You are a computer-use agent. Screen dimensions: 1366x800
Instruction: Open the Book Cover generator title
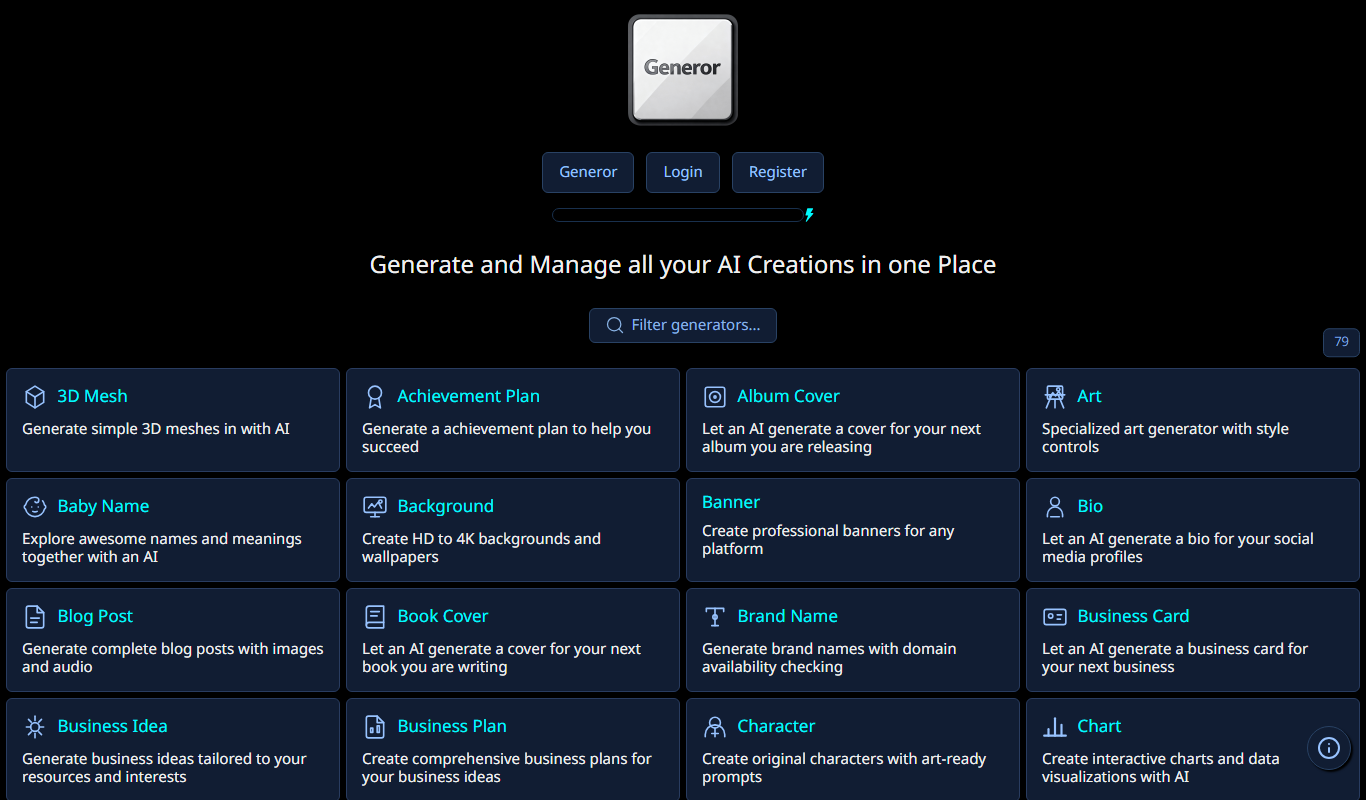443,616
